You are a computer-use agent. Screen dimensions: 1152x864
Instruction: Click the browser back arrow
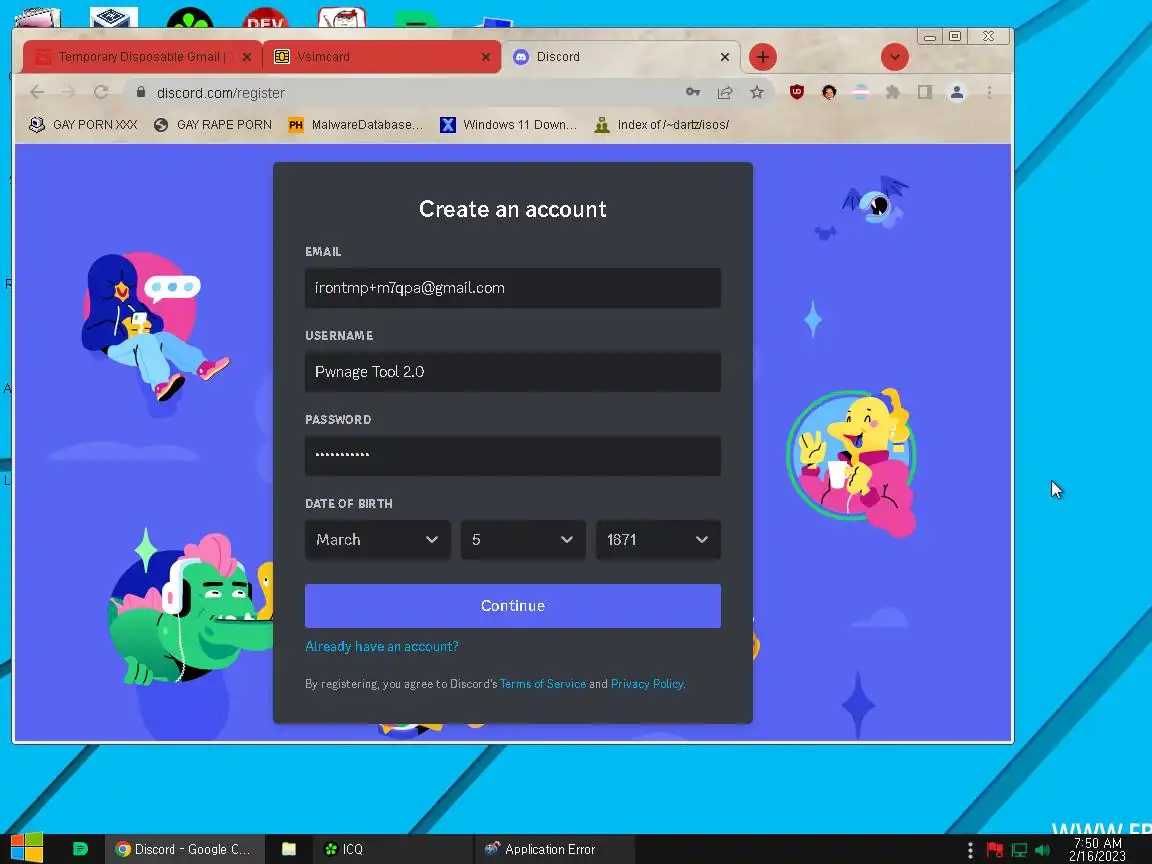tap(37, 93)
